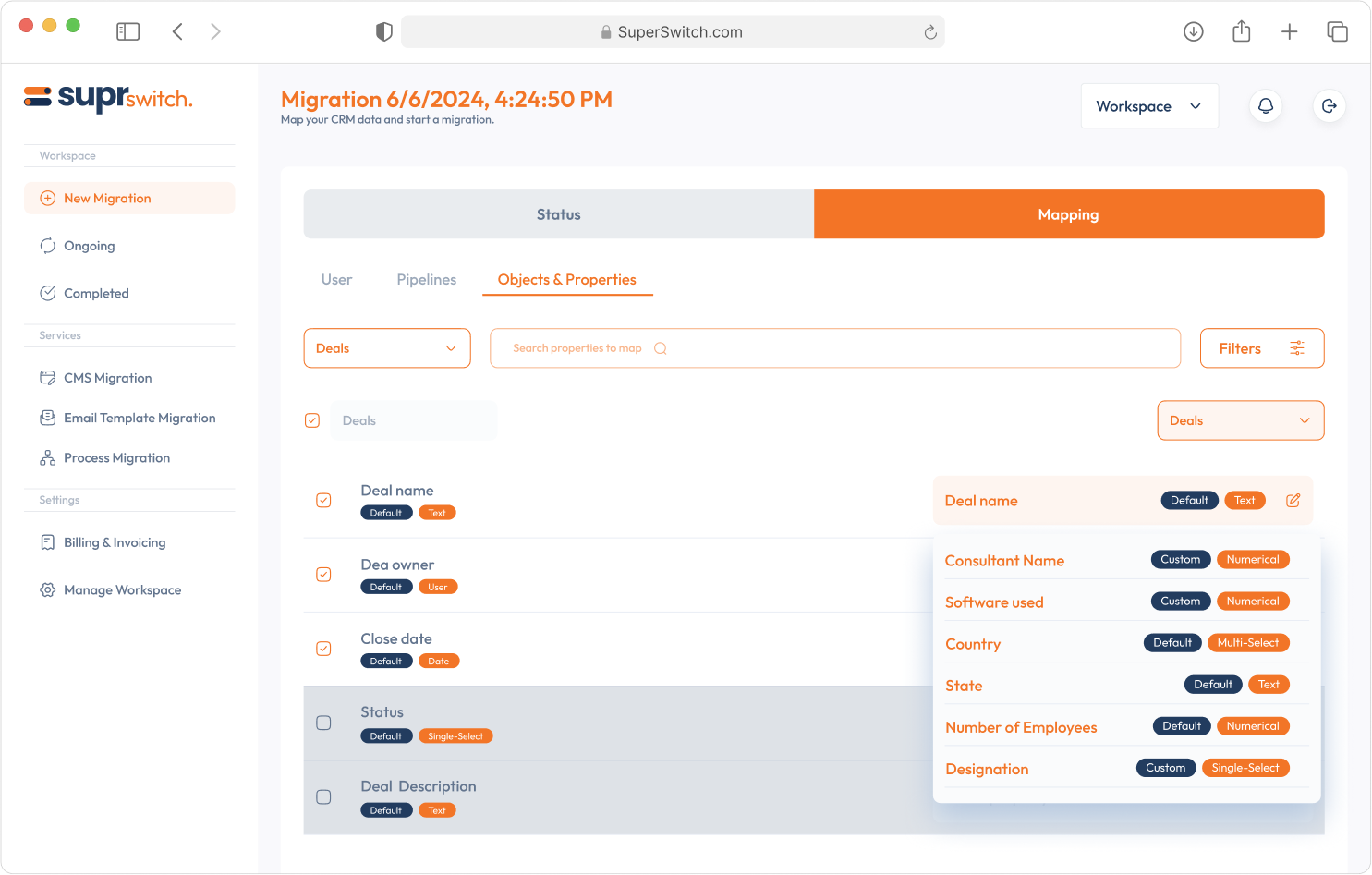Open Safari downloads icon
1372x875 pixels.
[x=1193, y=32]
